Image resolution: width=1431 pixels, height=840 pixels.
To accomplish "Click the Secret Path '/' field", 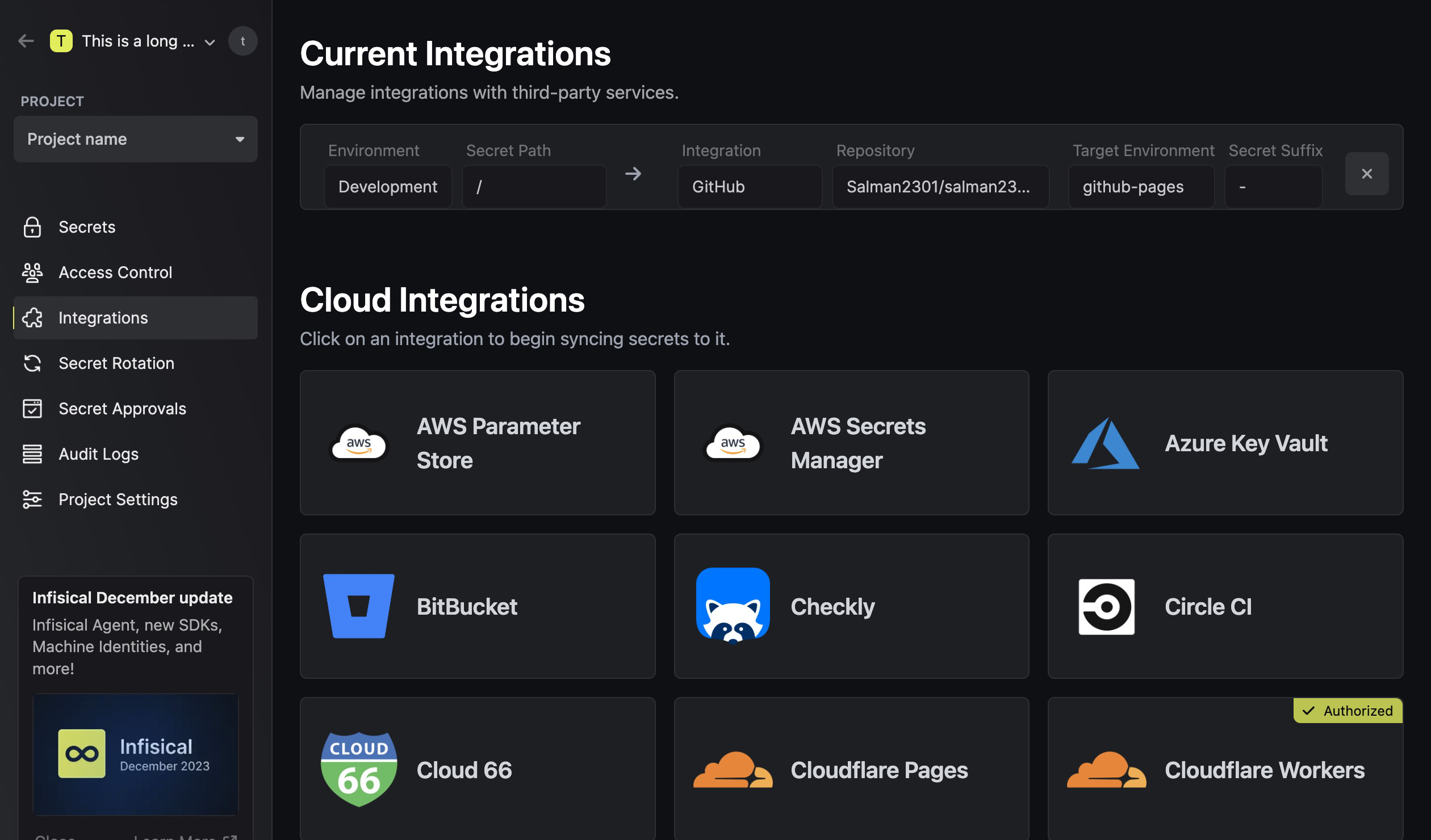I will [x=534, y=187].
